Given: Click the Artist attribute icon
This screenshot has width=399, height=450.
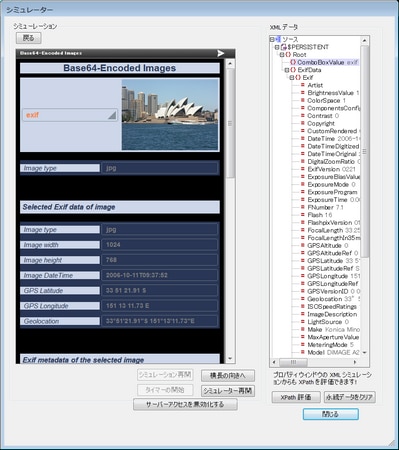Looking at the screenshot, I should click(x=303, y=85).
